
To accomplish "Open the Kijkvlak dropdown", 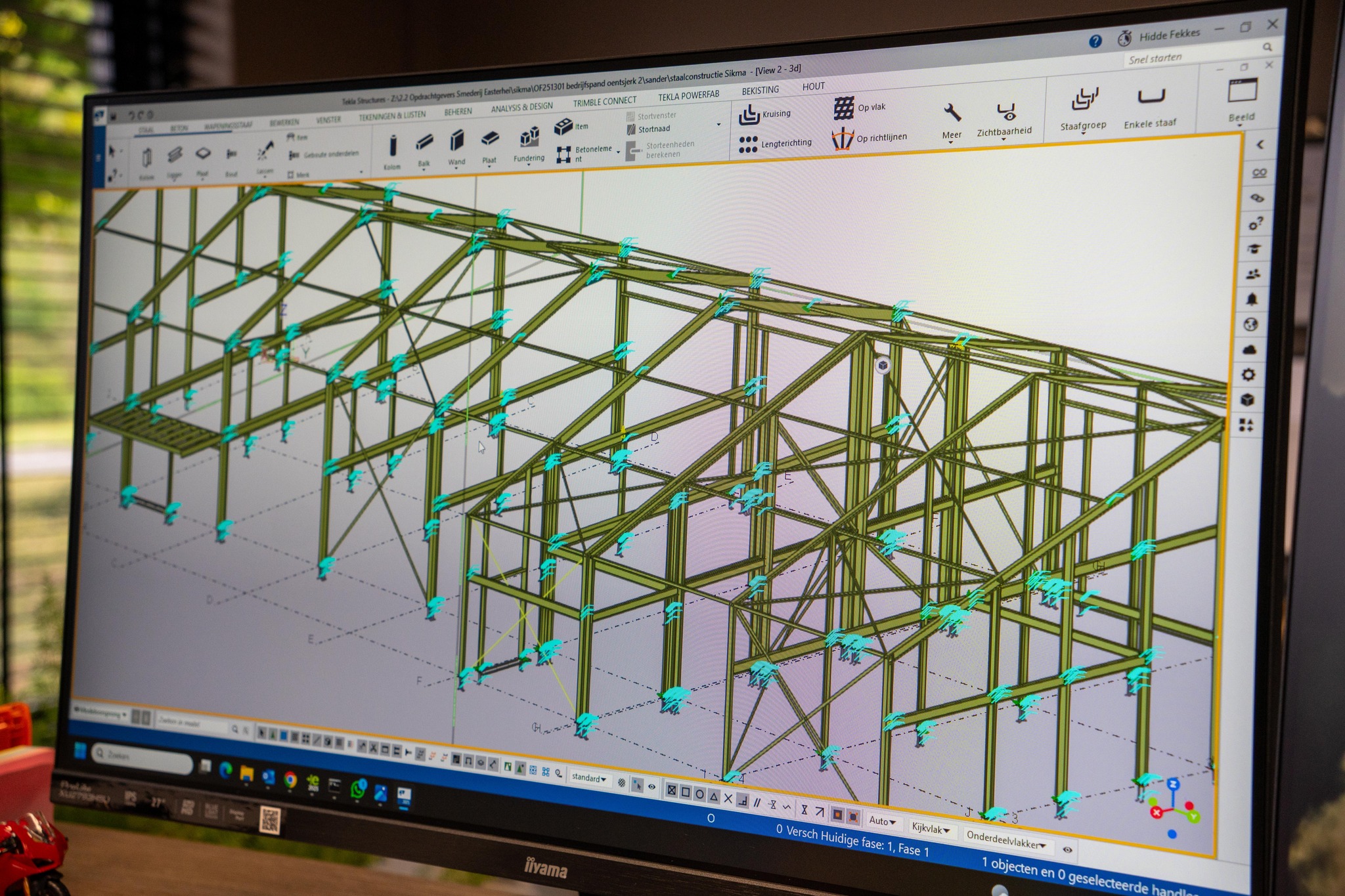I will [931, 829].
